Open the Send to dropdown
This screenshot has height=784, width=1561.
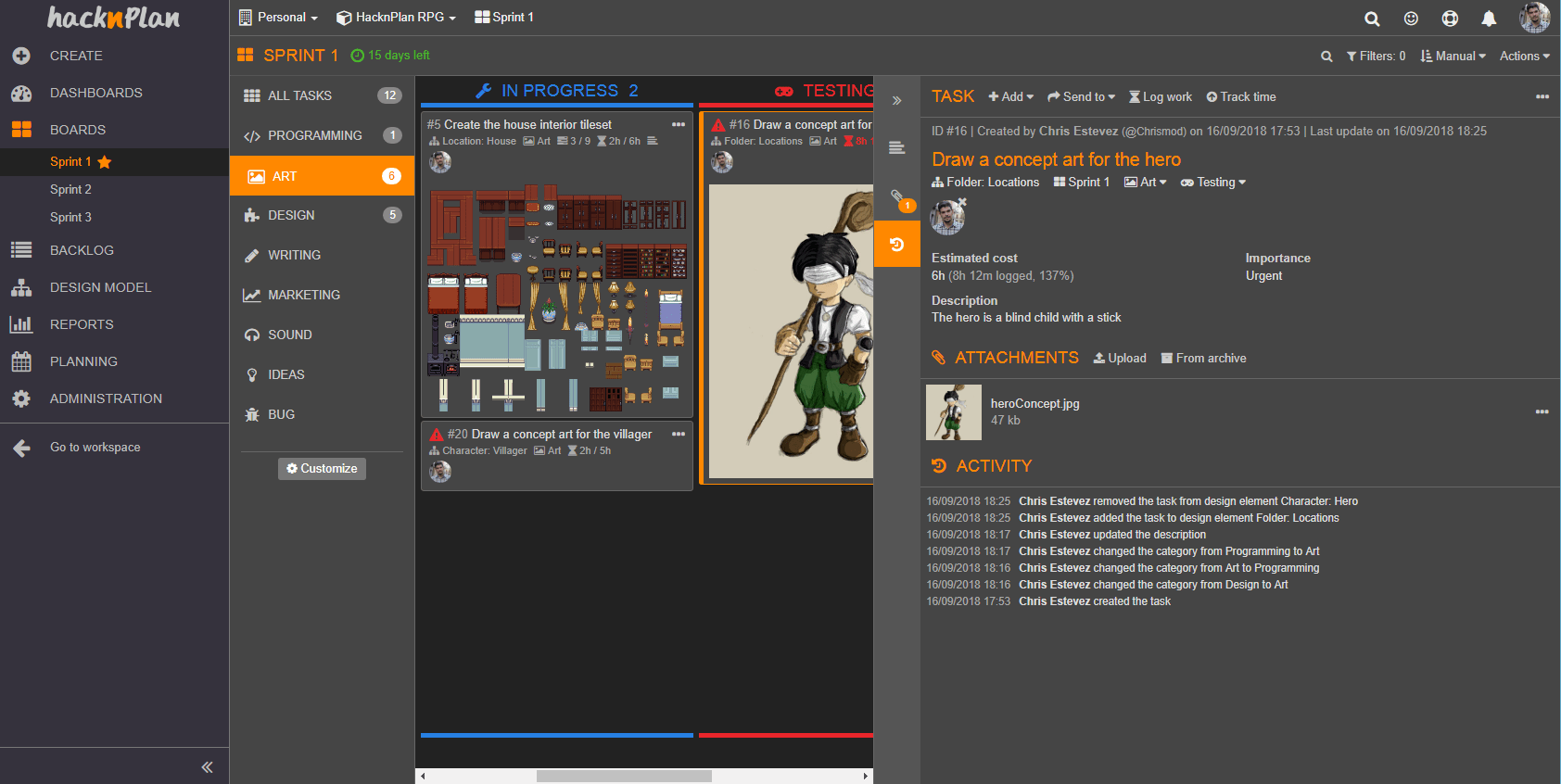tap(1081, 96)
